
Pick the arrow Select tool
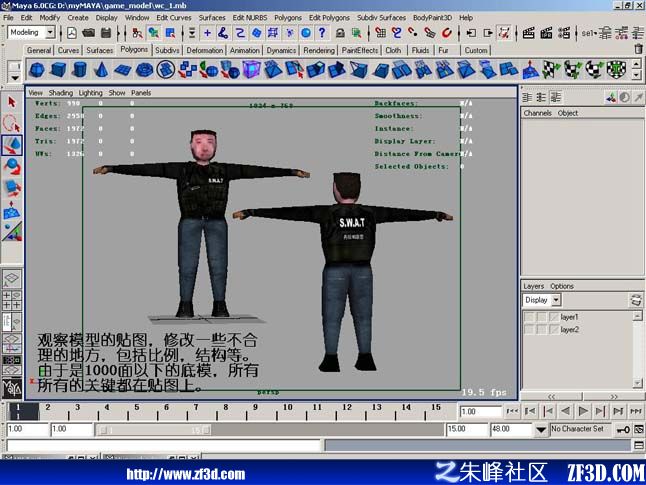(12, 102)
